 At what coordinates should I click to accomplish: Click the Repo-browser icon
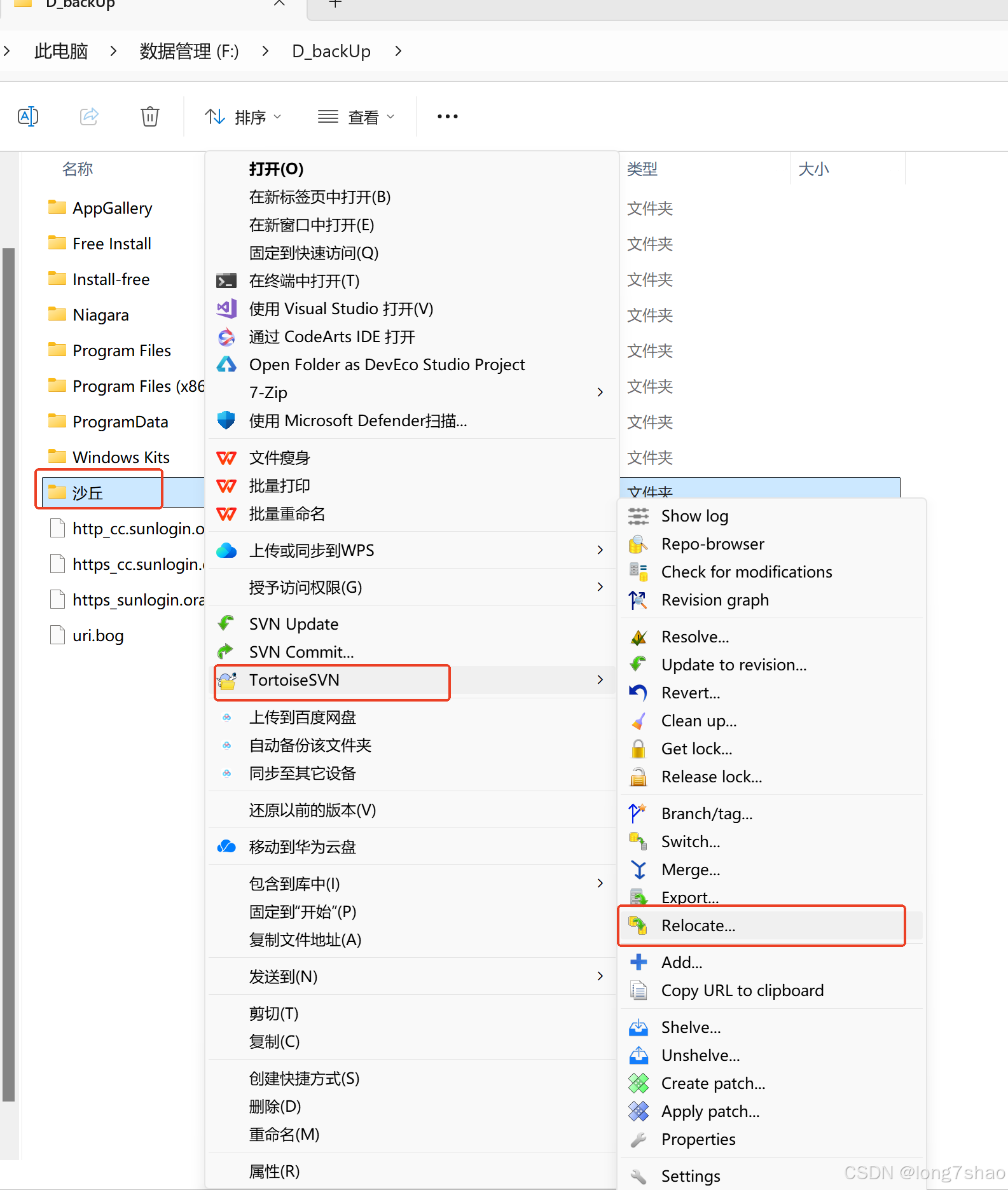pyautogui.click(x=639, y=544)
